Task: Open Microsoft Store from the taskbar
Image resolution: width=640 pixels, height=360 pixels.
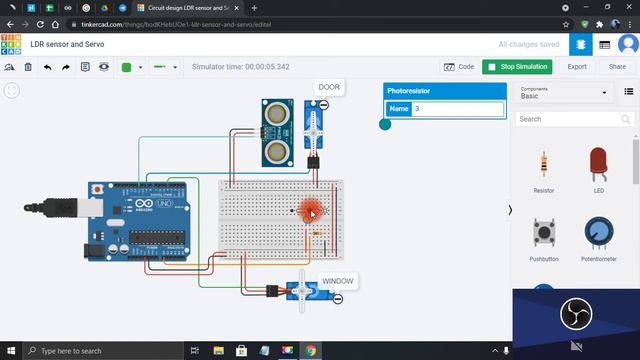Action: (241, 351)
